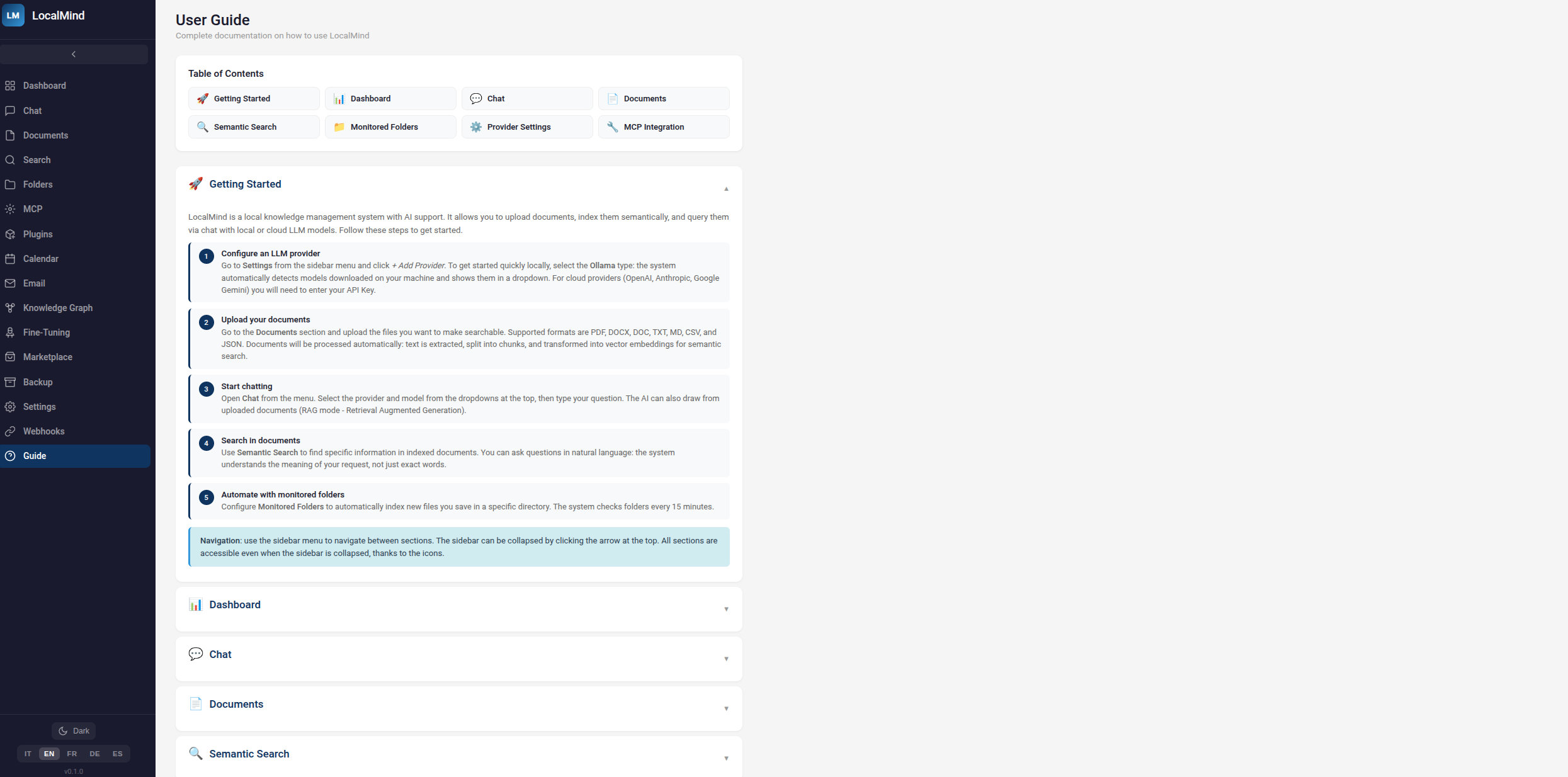This screenshot has width=1568, height=777.
Task: Jump to Provider Settings from contents
Action: coord(527,127)
